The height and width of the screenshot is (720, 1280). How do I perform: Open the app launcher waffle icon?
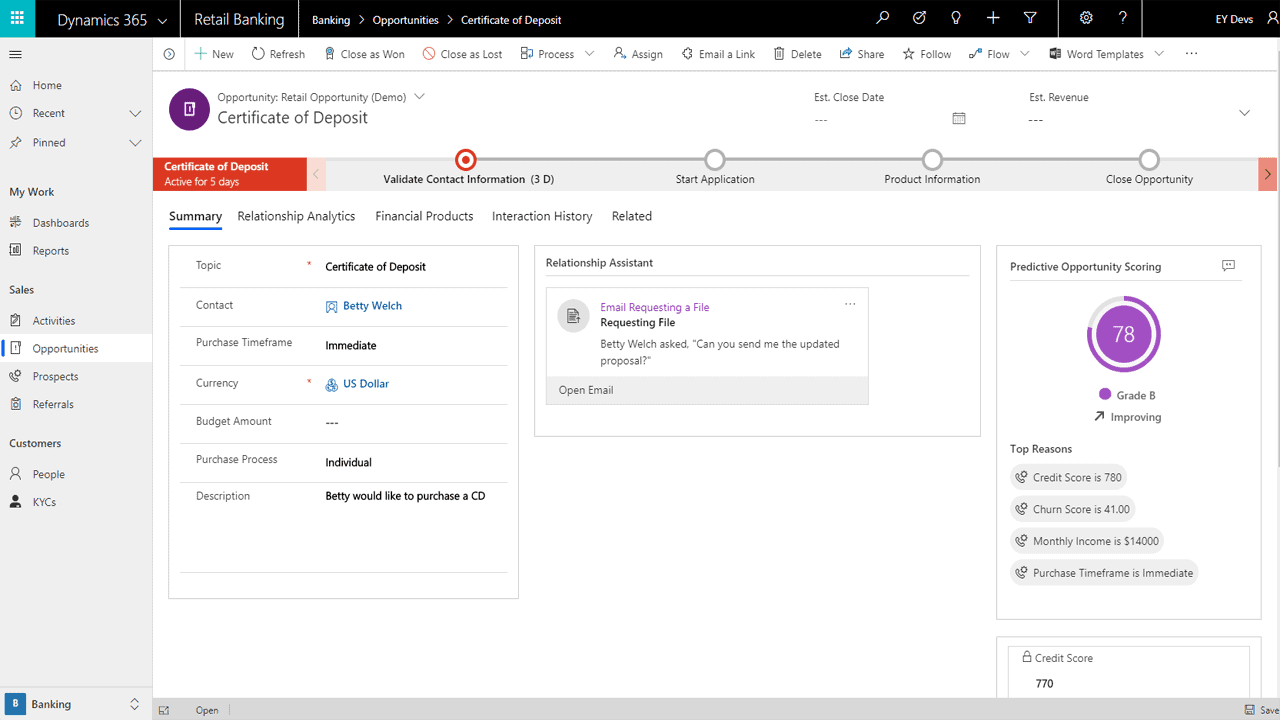pyautogui.click(x=17, y=19)
